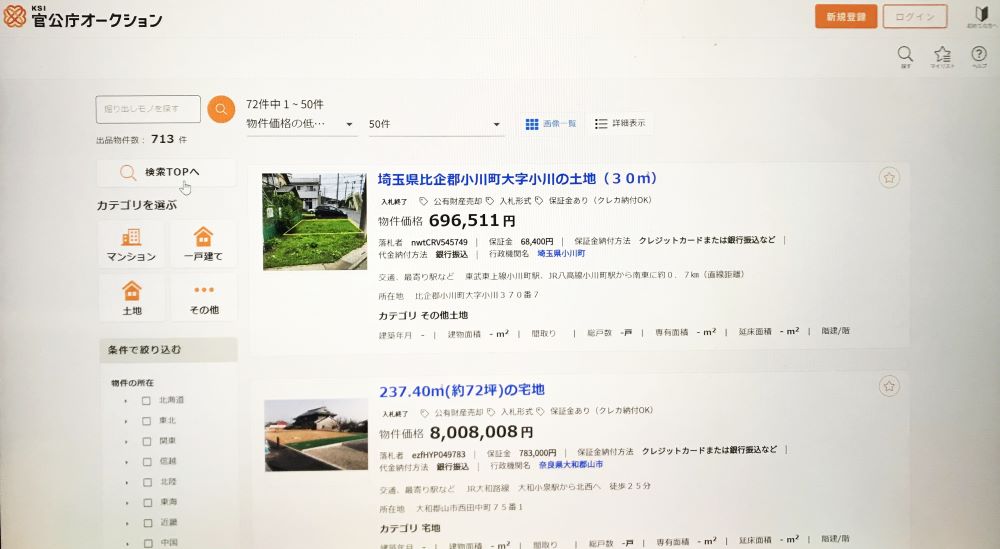
Task: Switch to 画像一覧 grid view
Action: pyautogui.click(x=551, y=124)
